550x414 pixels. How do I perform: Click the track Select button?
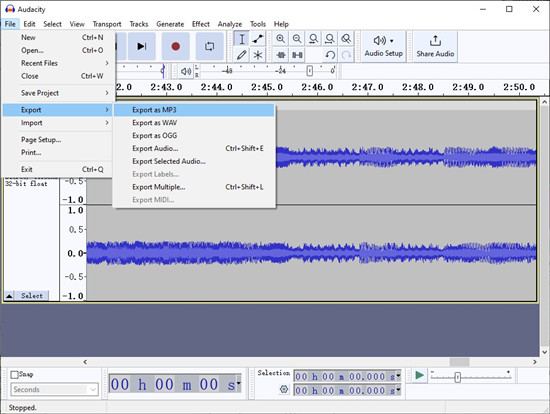click(32, 296)
